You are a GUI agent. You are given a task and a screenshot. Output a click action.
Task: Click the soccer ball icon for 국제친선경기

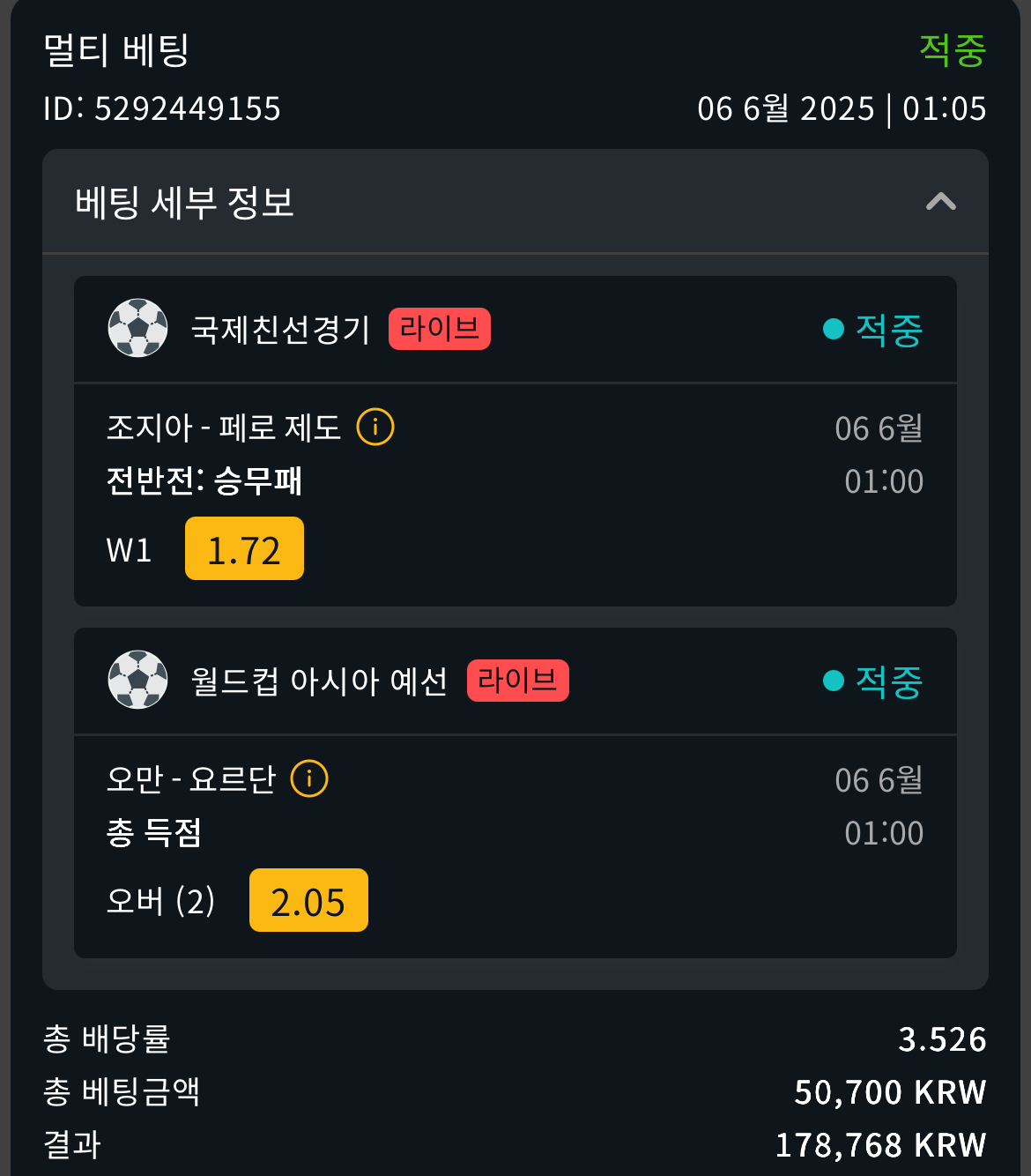(x=137, y=328)
